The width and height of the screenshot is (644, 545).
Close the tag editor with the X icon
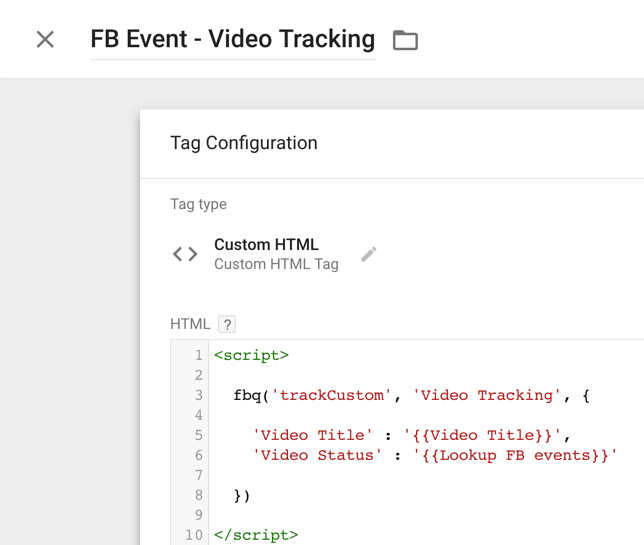(45, 39)
